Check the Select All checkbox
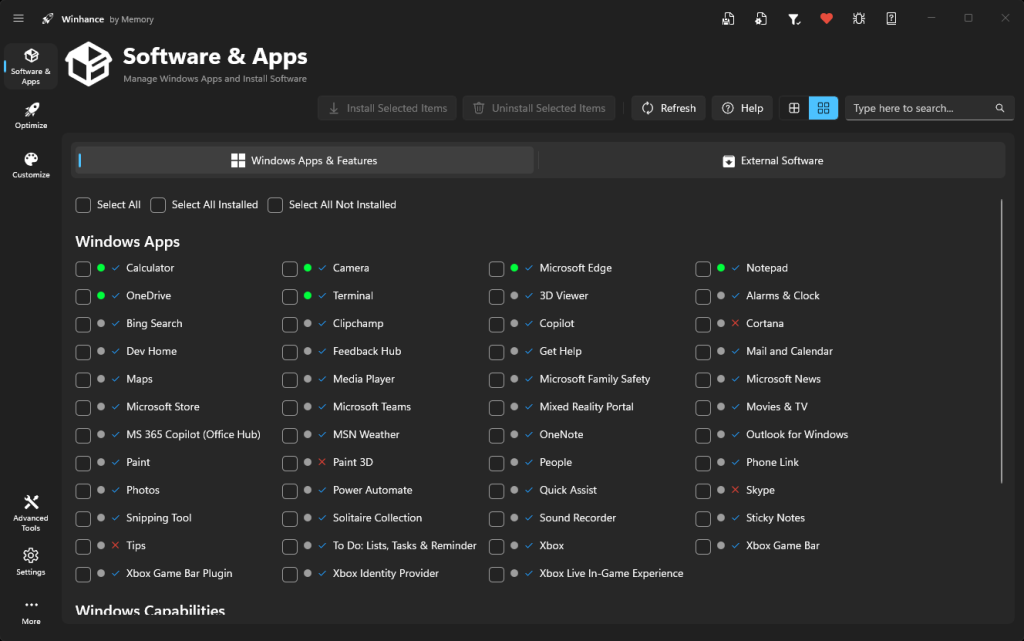The width and height of the screenshot is (1024, 641). pyautogui.click(x=83, y=204)
